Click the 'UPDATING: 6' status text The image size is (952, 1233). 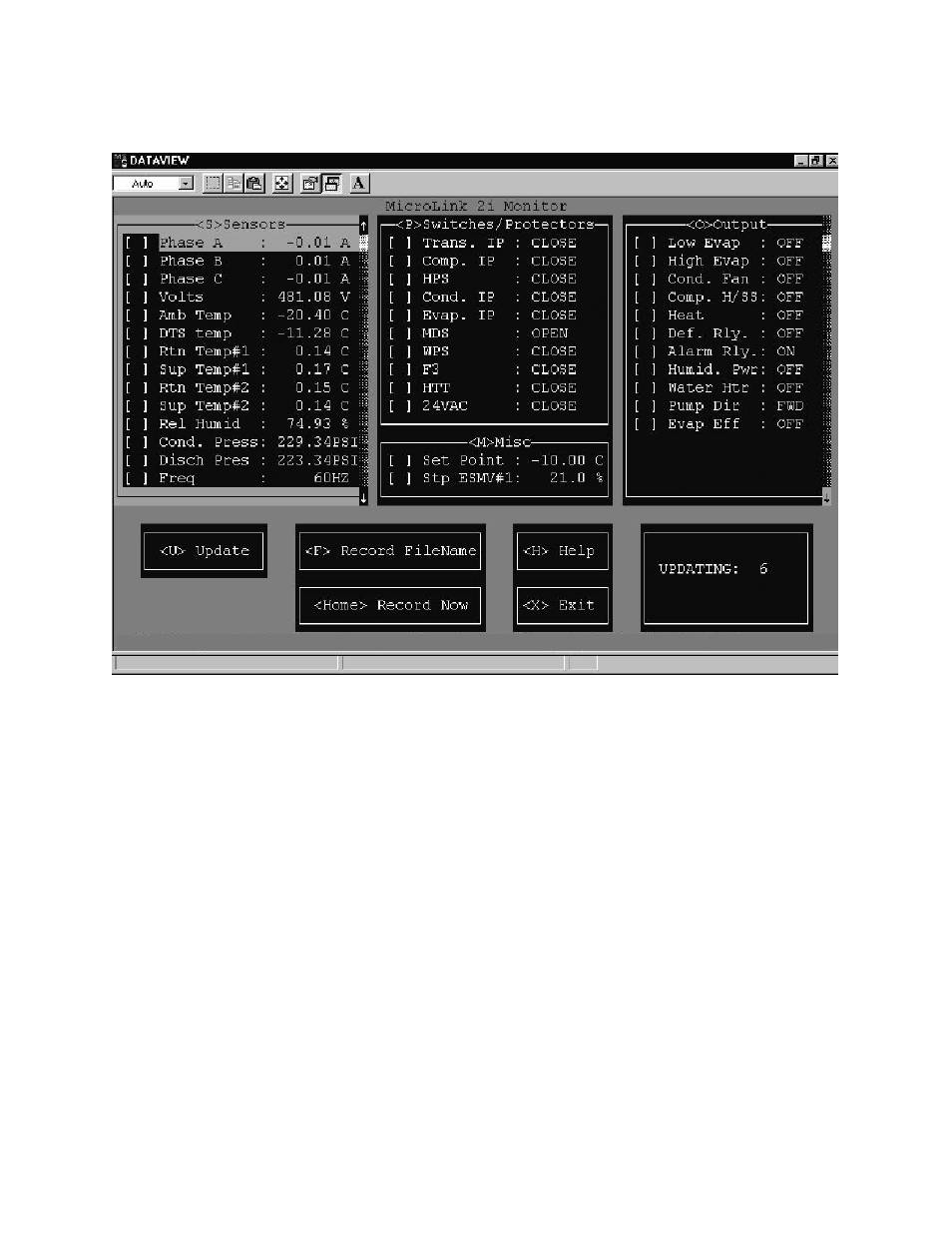(x=713, y=569)
